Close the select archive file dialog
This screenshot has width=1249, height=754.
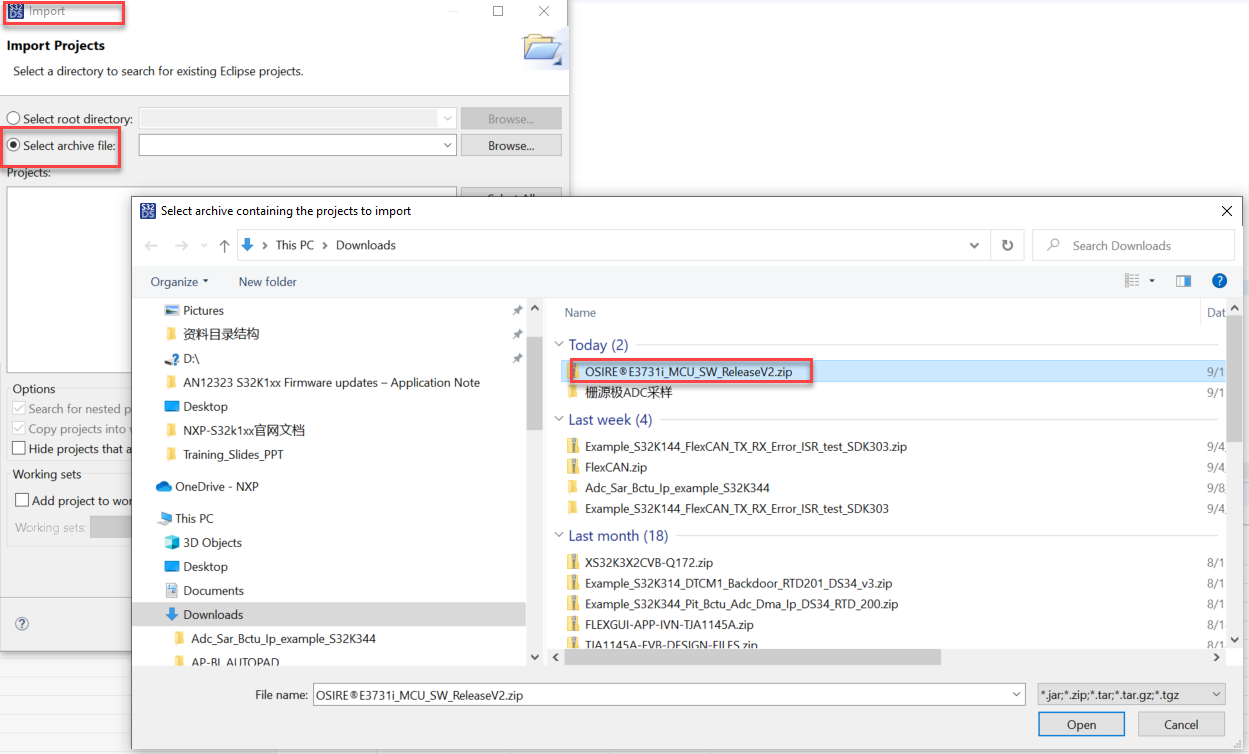[x=1227, y=211]
